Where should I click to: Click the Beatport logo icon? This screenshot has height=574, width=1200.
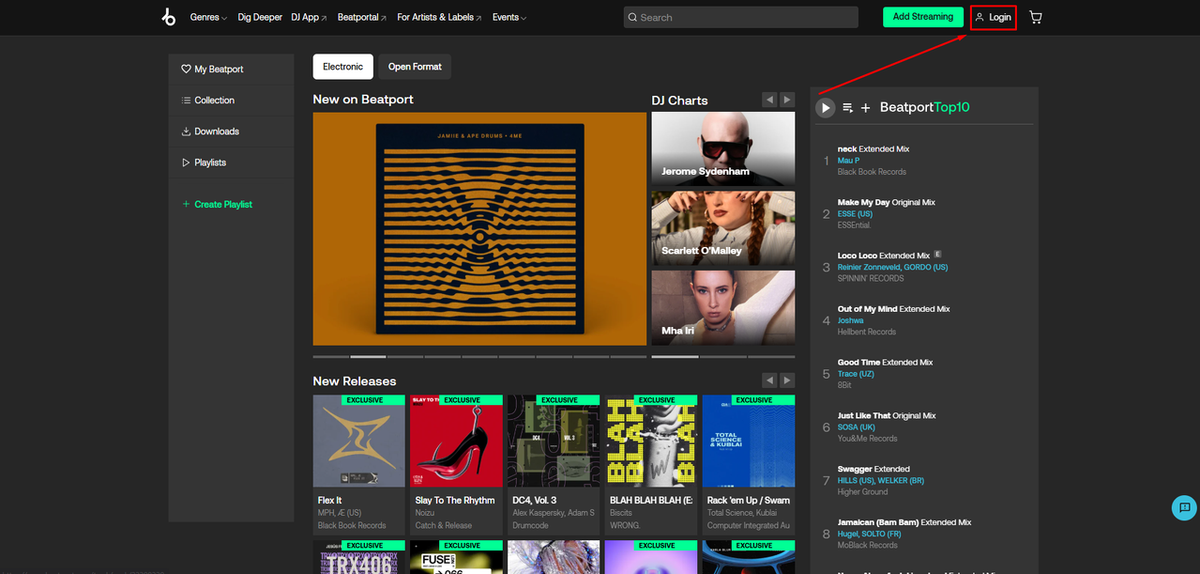[x=169, y=17]
